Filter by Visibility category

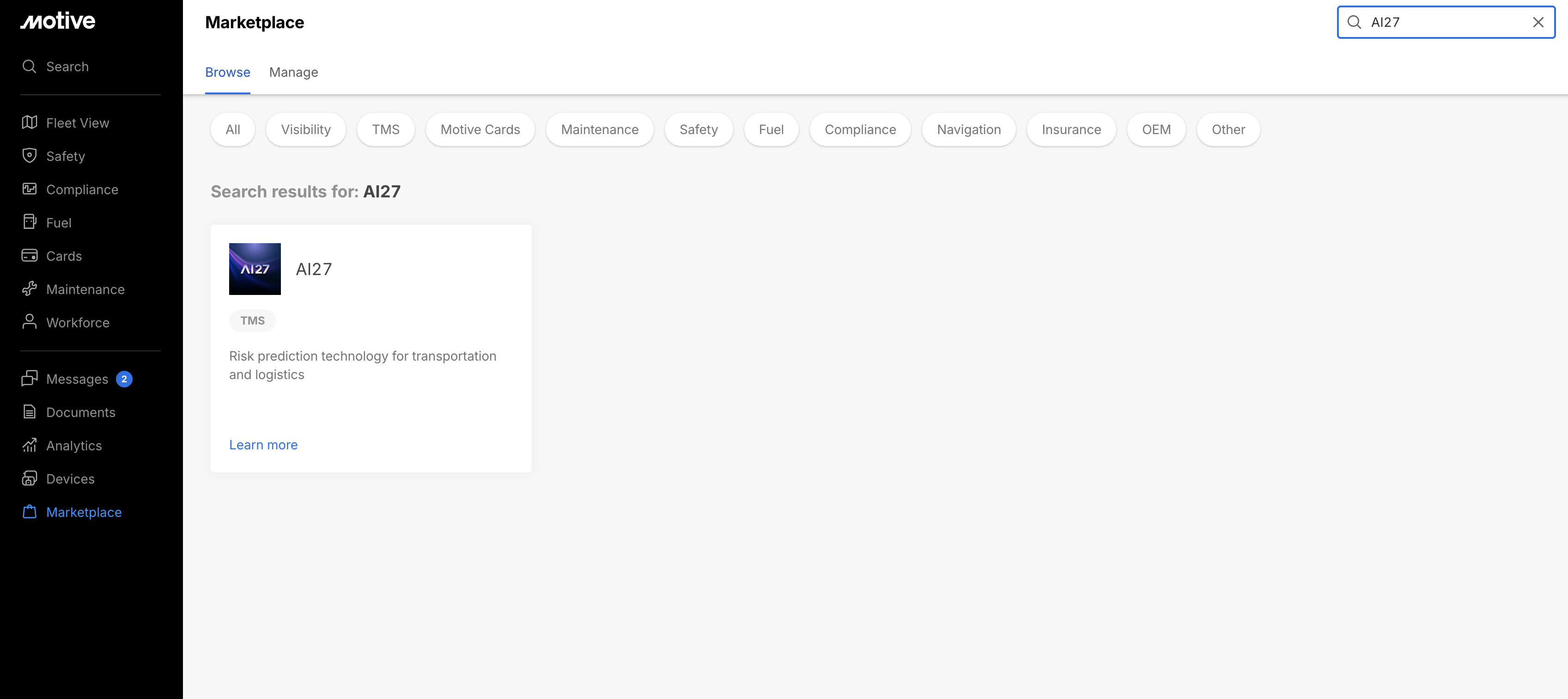coord(305,129)
